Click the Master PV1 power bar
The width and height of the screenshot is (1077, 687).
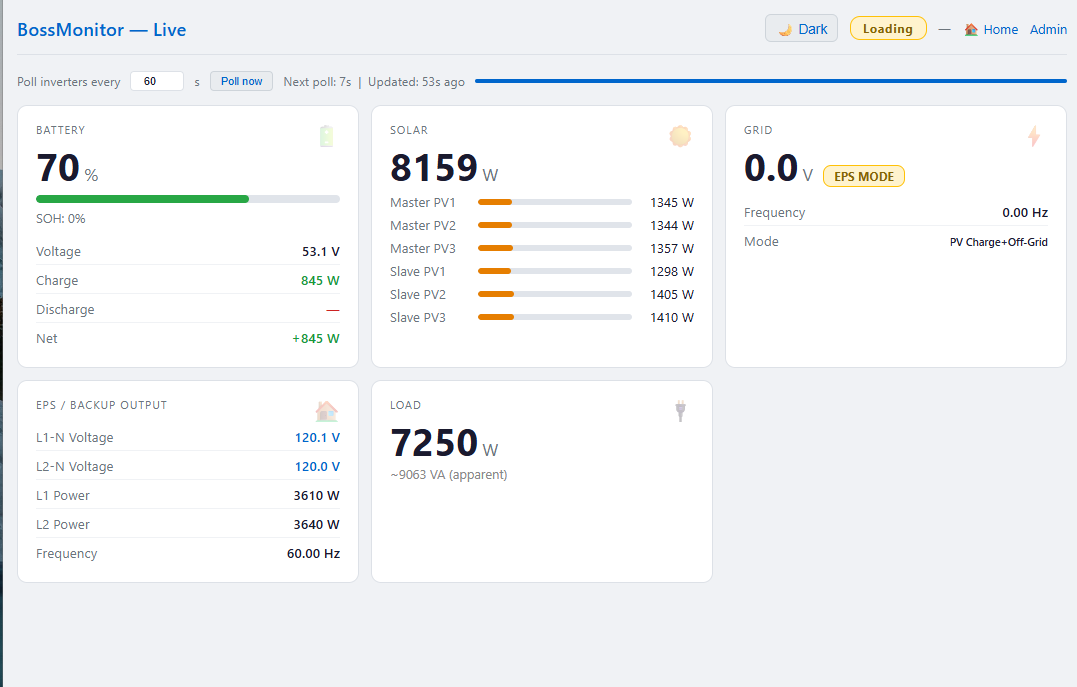pos(555,203)
